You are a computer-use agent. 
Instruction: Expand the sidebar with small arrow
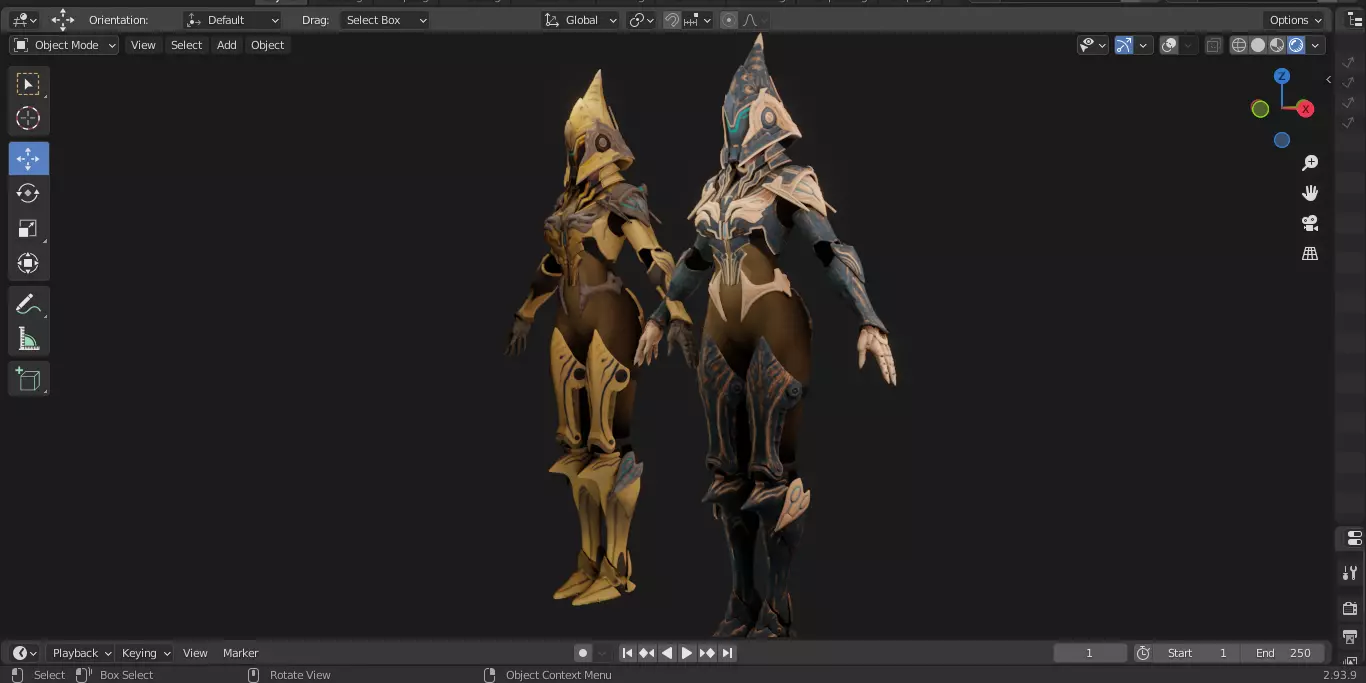click(1328, 79)
